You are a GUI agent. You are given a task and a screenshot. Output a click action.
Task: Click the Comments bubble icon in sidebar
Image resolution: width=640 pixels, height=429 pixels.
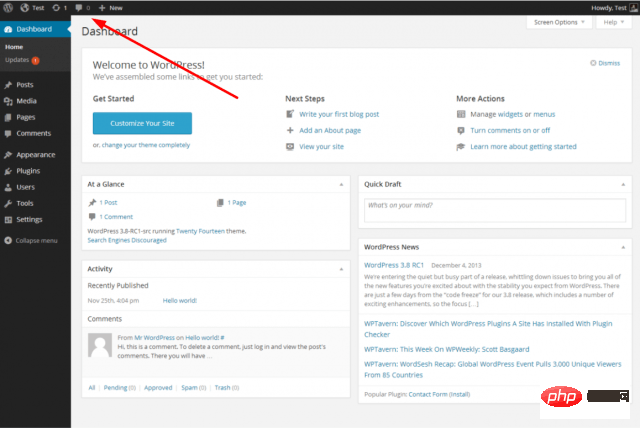tap(8, 133)
